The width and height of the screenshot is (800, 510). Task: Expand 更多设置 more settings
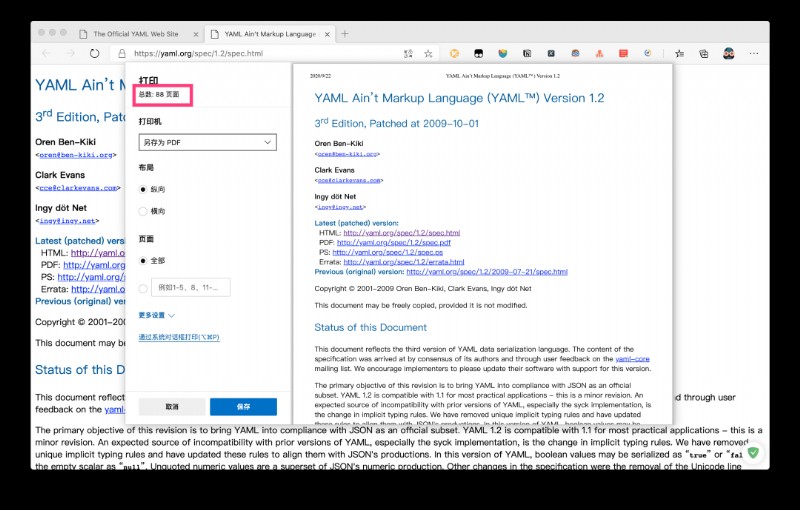pyautogui.click(x=156, y=315)
